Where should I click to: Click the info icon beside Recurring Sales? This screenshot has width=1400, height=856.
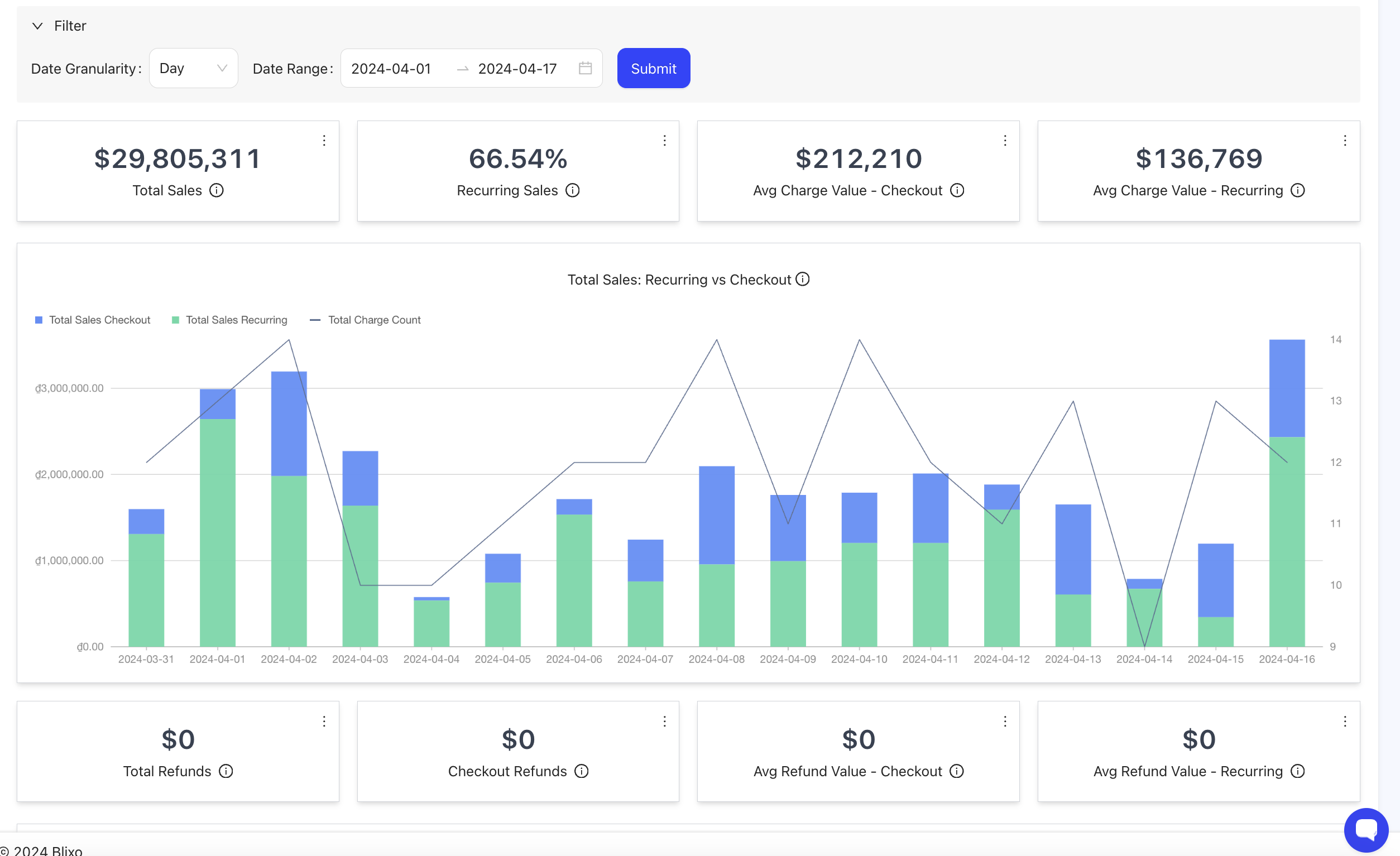pyautogui.click(x=573, y=190)
